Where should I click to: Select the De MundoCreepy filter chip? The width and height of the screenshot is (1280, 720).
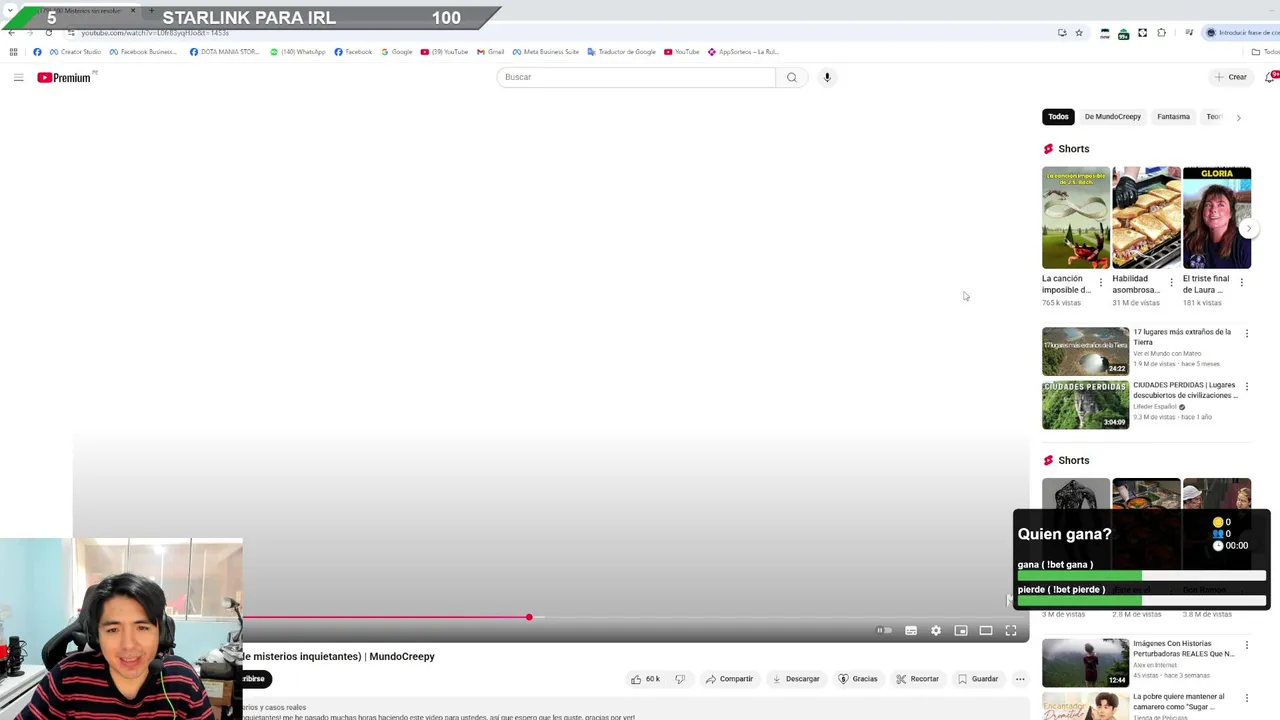tap(1113, 117)
